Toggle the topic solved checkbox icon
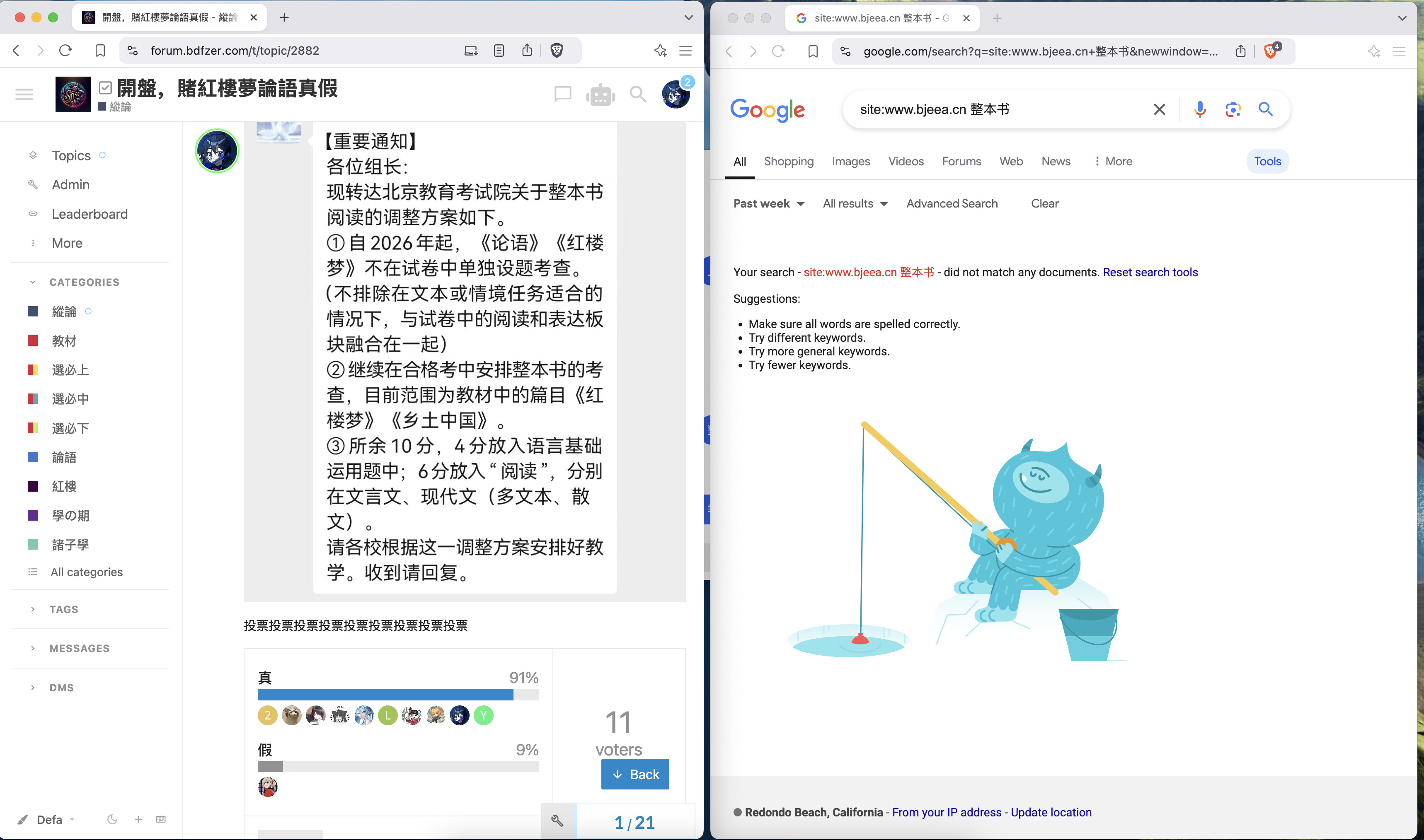This screenshot has height=840, width=1424. 105,88
